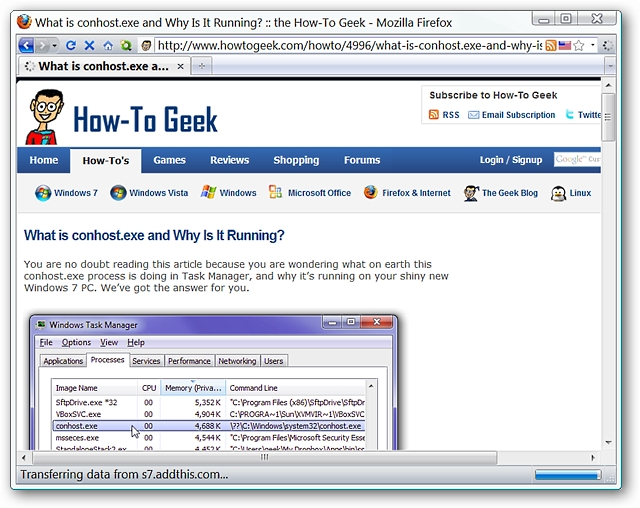Click the How-To Geek title logo
The height and width of the screenshot is (508, 640).
pos(145,120)
